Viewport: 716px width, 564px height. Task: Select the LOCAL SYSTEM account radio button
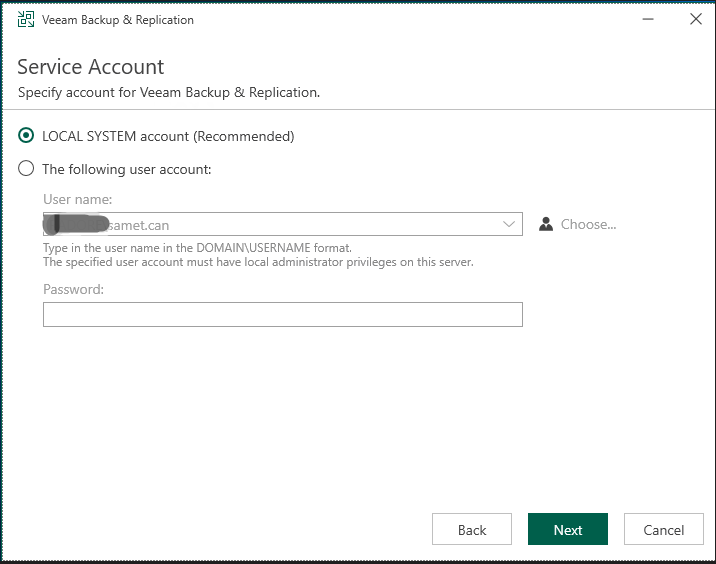(x=26, y=136)
